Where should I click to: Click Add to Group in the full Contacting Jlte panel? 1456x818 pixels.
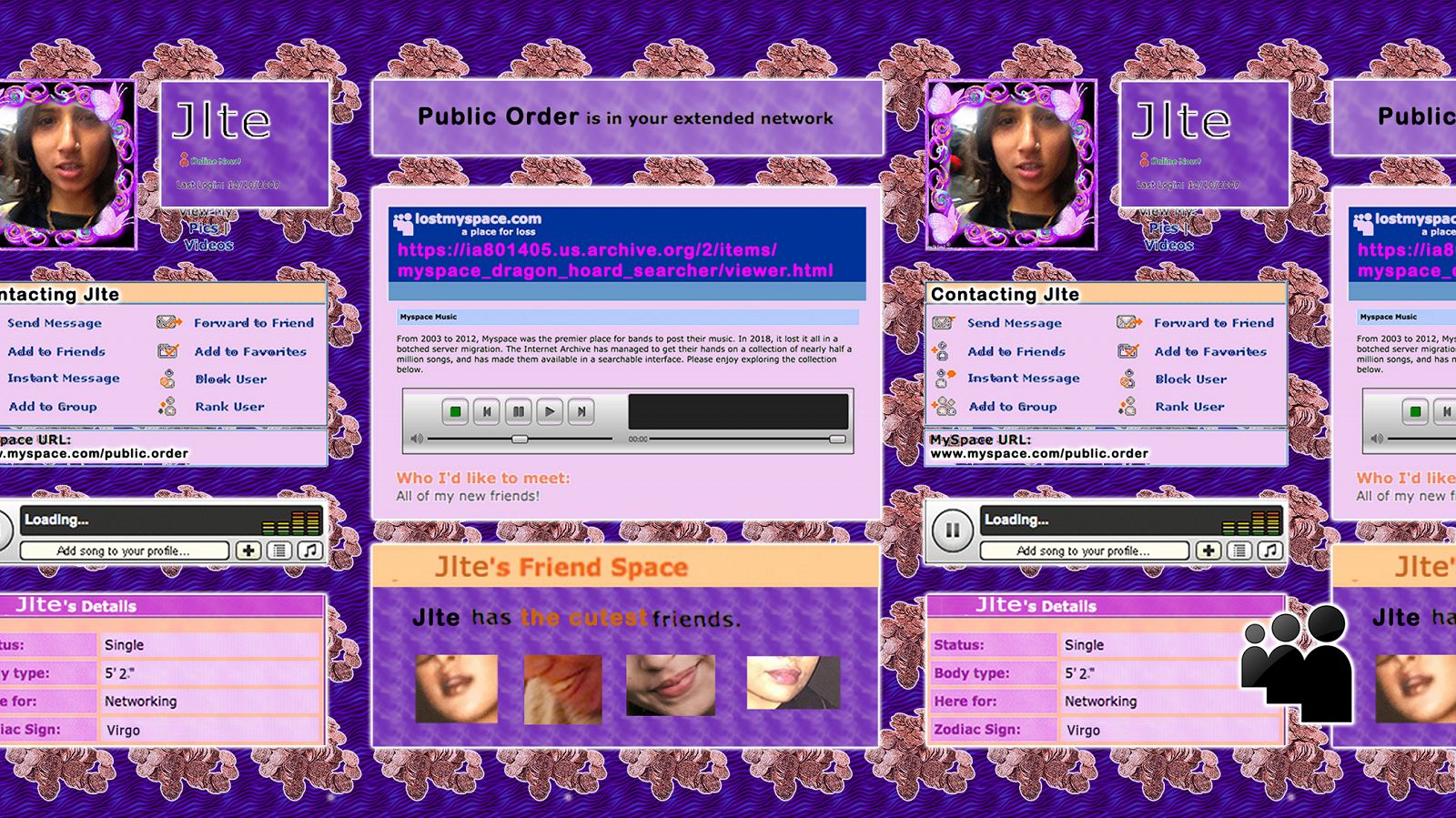(x=1013, y=407)
